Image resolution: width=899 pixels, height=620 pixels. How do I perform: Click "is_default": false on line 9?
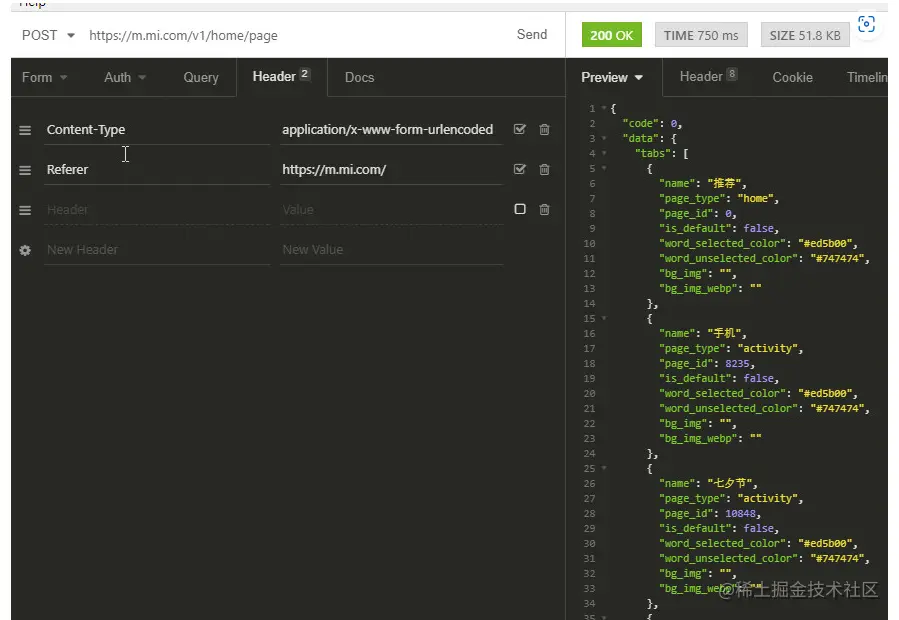pos(718,228)
